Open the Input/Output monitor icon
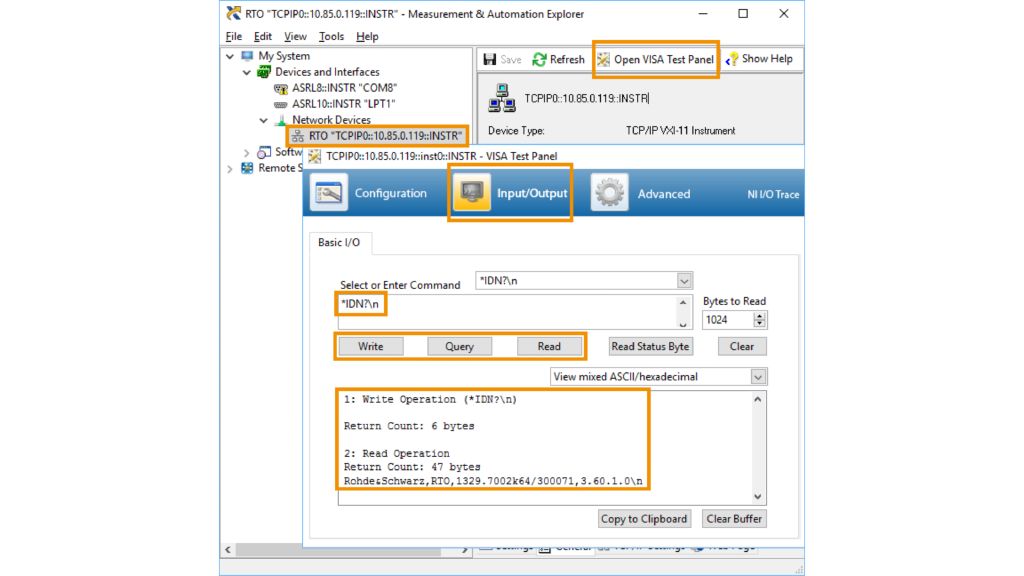The image size is (1024, 576). coord(472,193)
